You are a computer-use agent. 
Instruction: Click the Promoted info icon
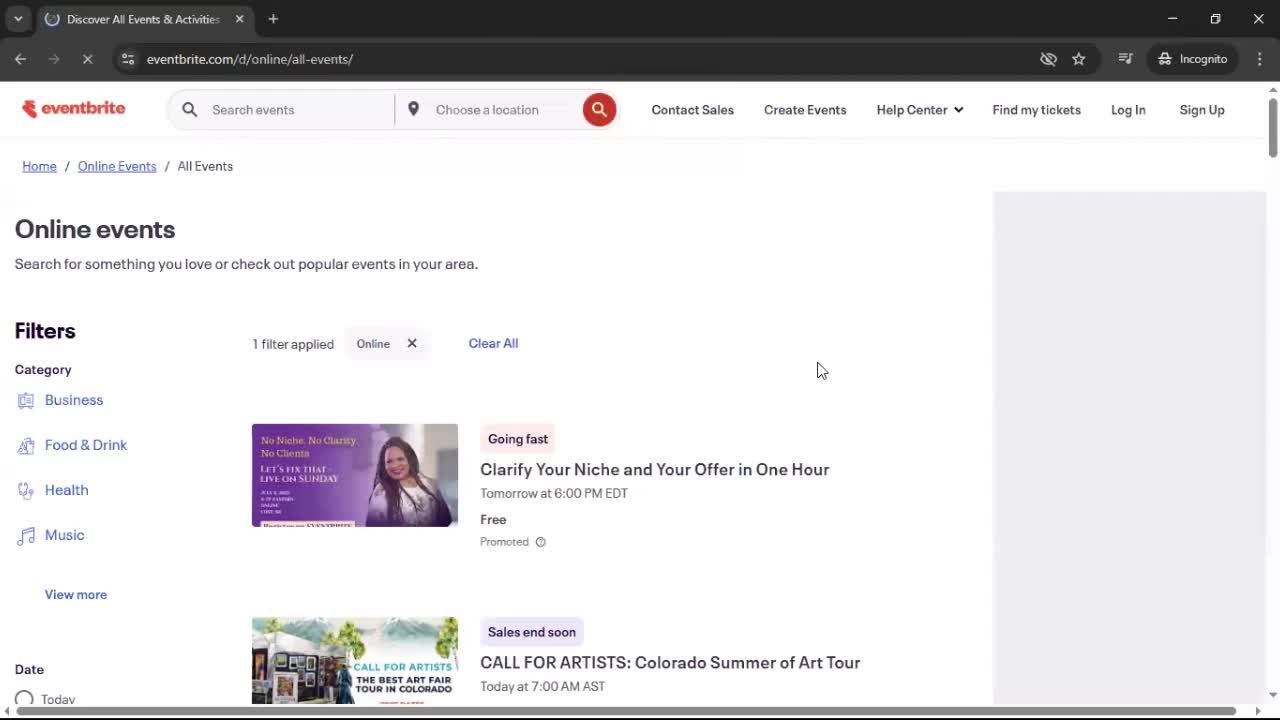tap(540, 542)
